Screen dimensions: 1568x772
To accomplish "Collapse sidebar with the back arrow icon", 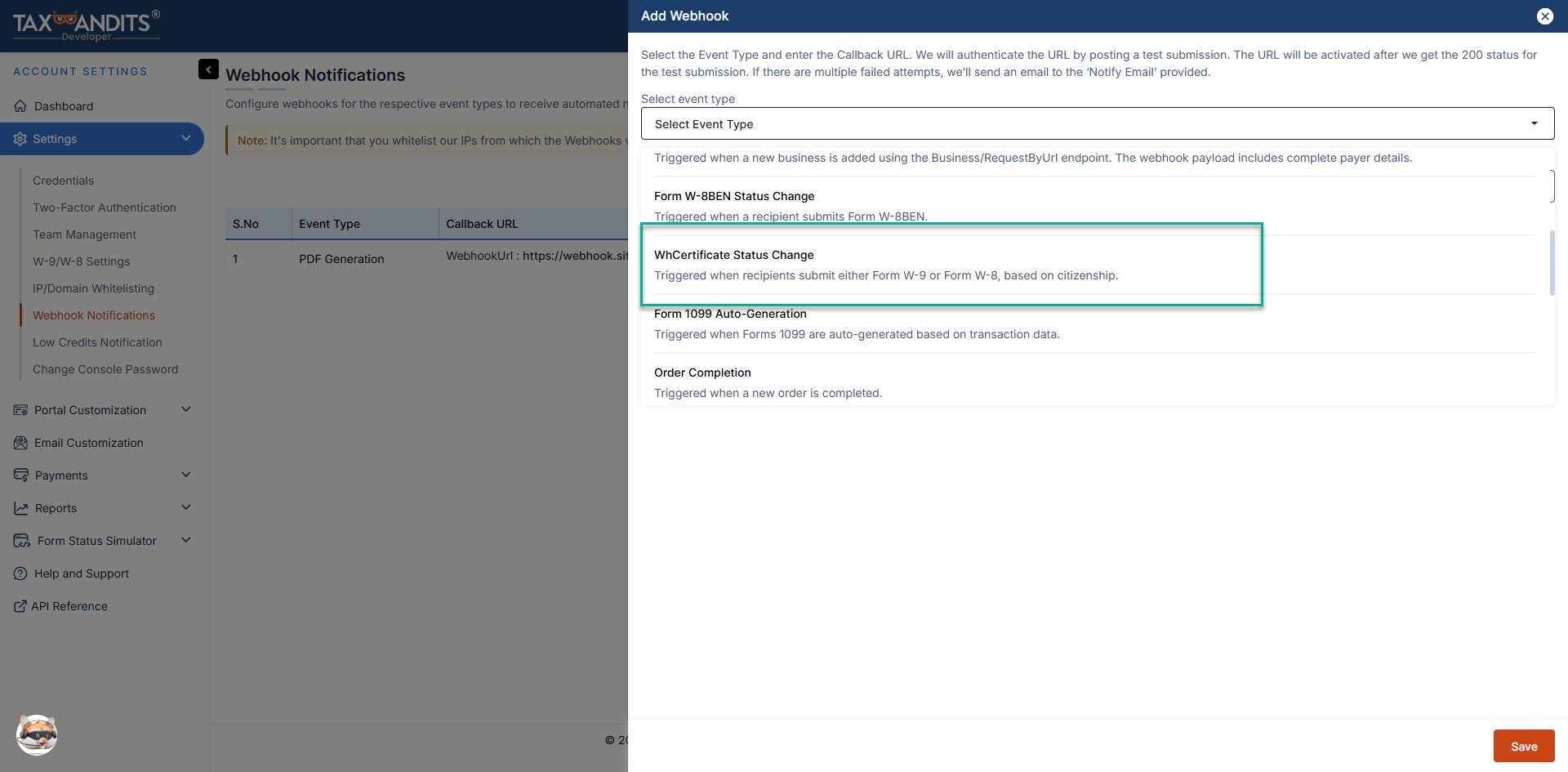I will point(208,69).
